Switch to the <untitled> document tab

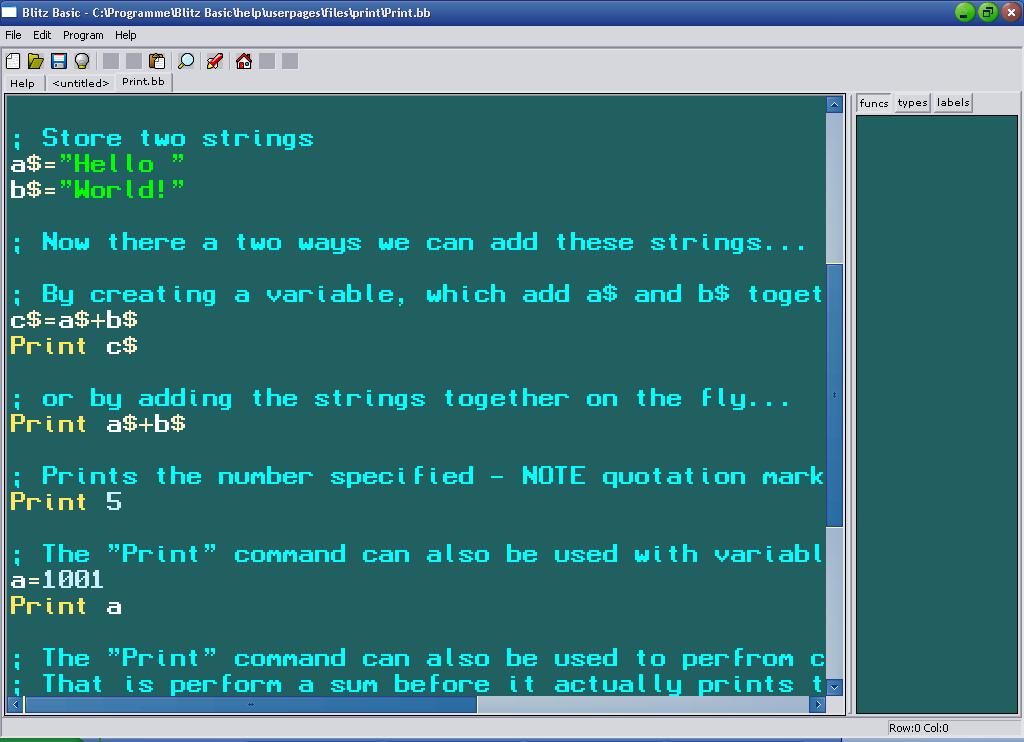(x=80, y=83)
